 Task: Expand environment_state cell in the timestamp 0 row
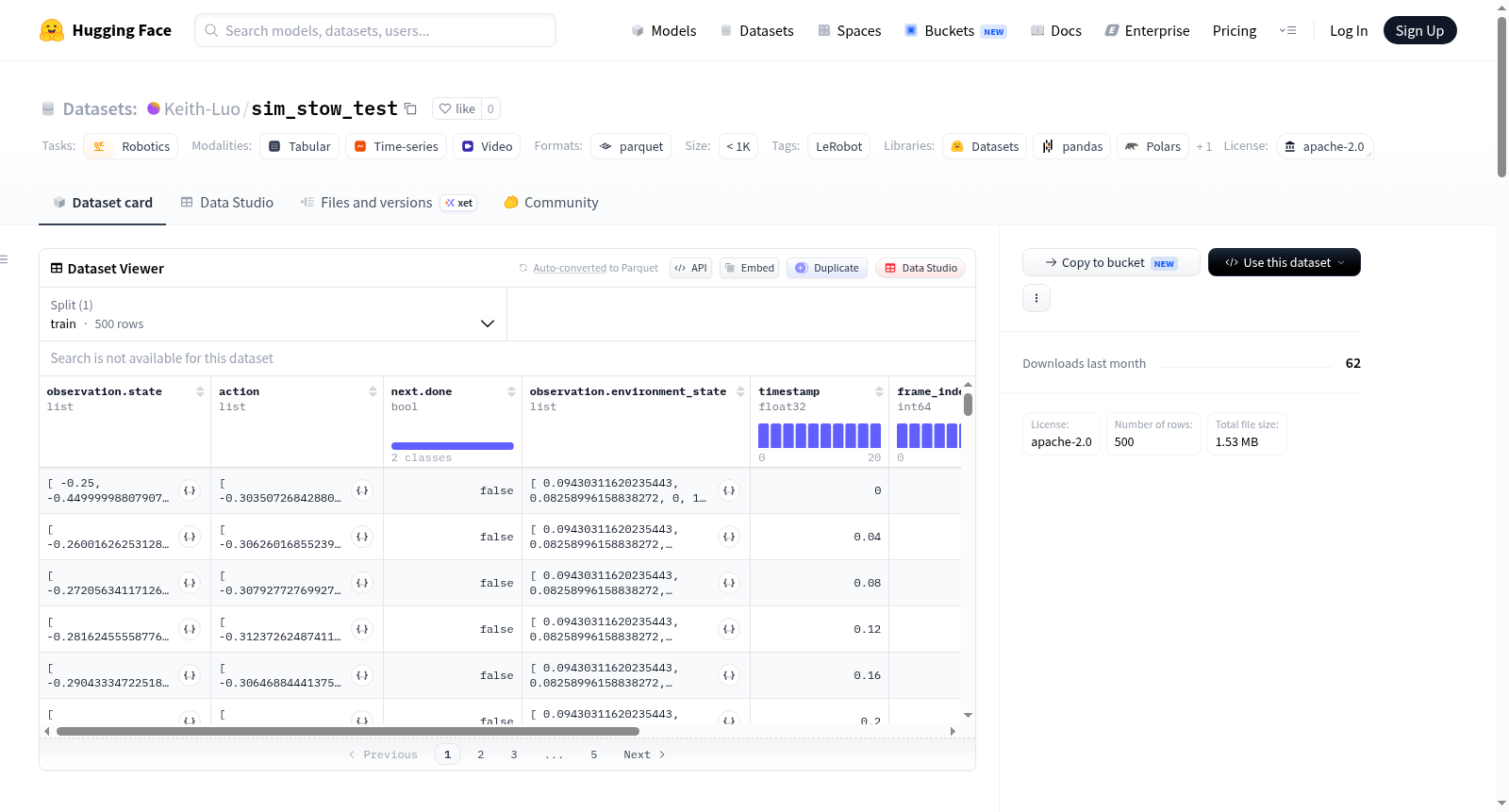click(729, 490)
